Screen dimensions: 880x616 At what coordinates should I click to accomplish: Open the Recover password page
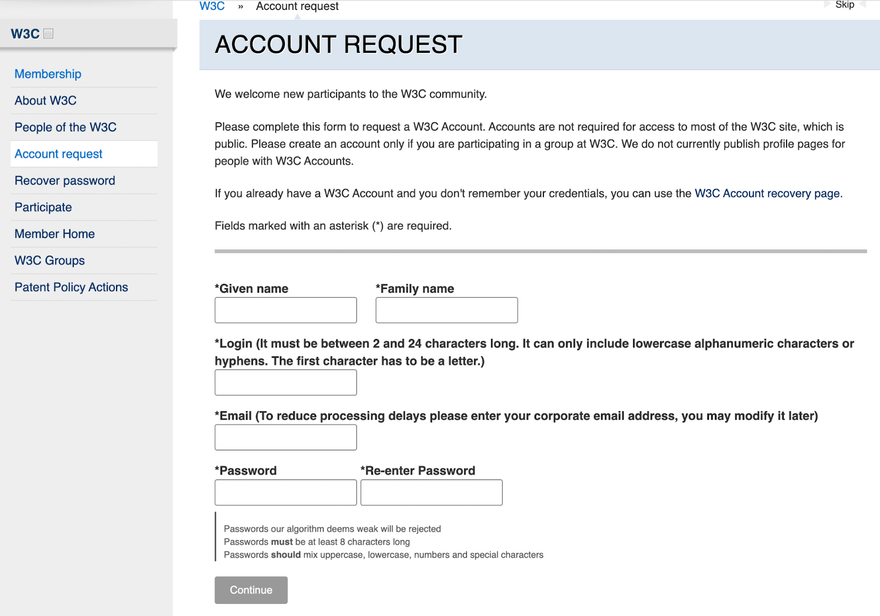(x=63, y=180)
